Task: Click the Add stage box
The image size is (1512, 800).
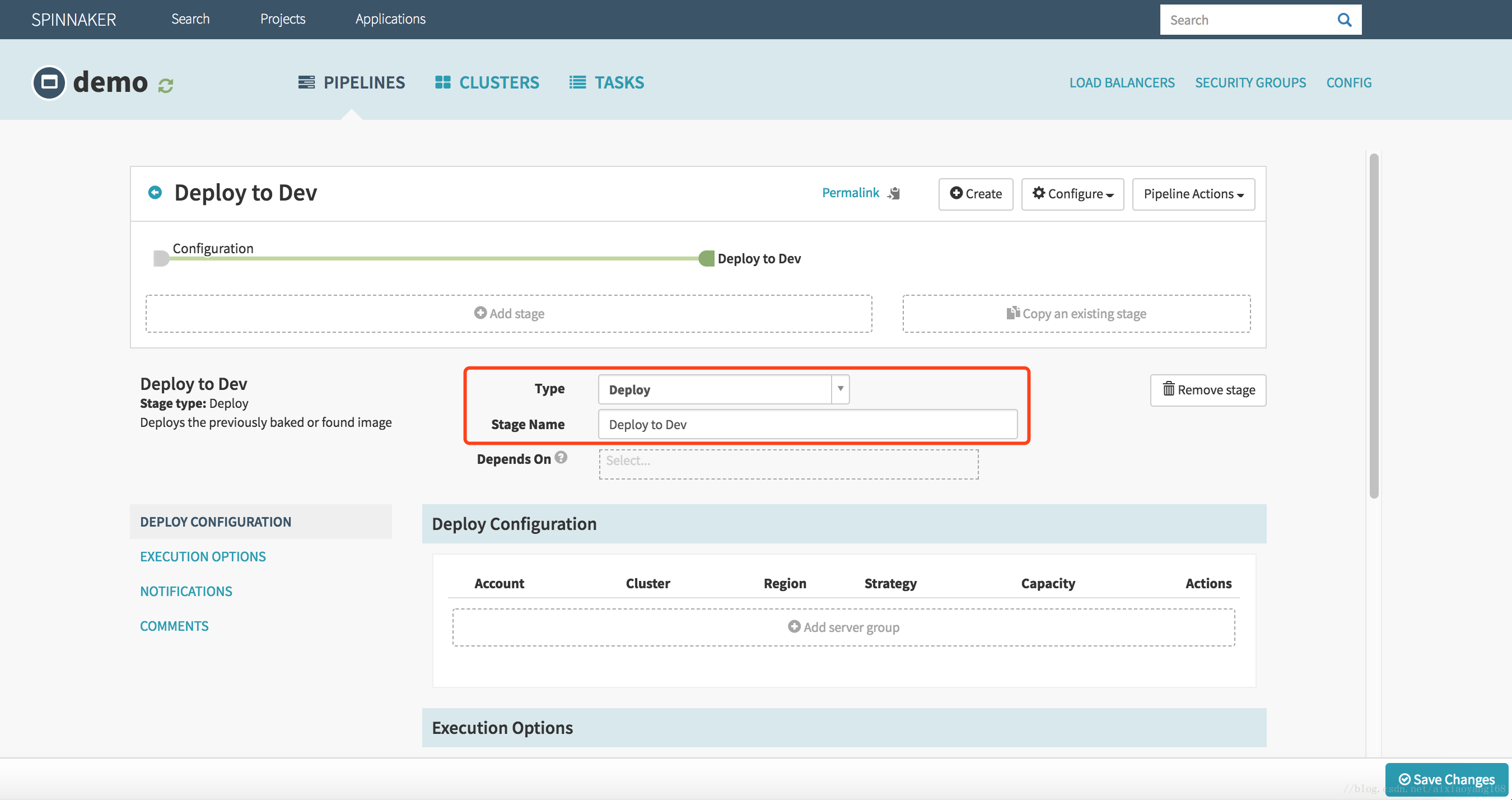Action: click(x=509, y=314)
